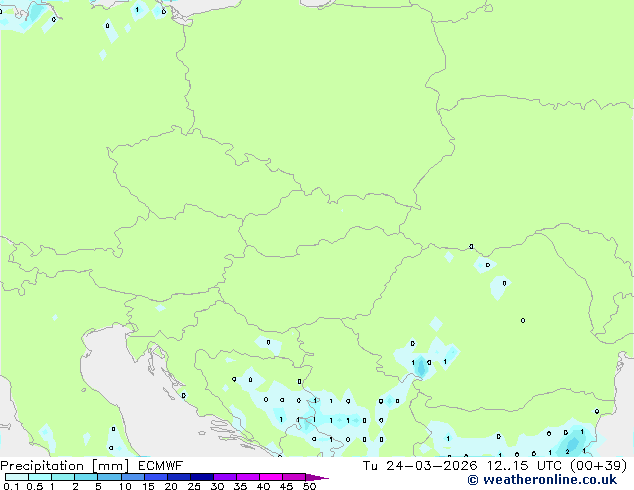
Task: Click the 1–2 mm legend color swatch
Action: coord(63,477)
